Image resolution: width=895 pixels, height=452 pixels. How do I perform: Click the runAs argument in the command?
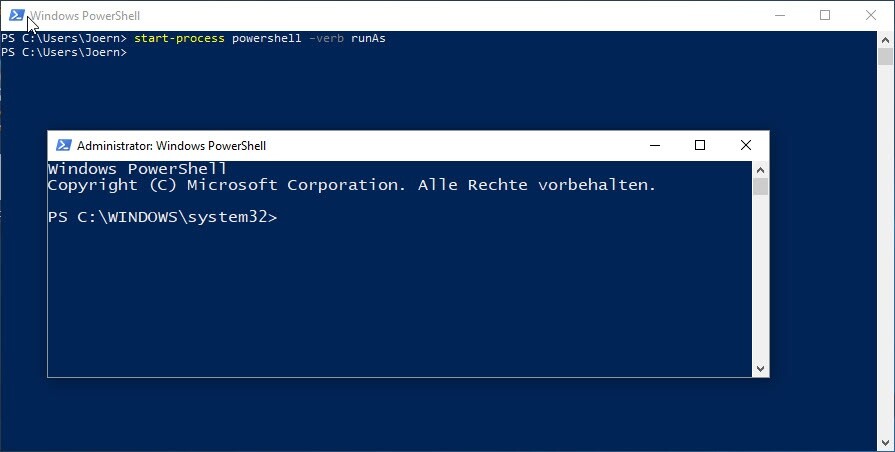point(368,38)
